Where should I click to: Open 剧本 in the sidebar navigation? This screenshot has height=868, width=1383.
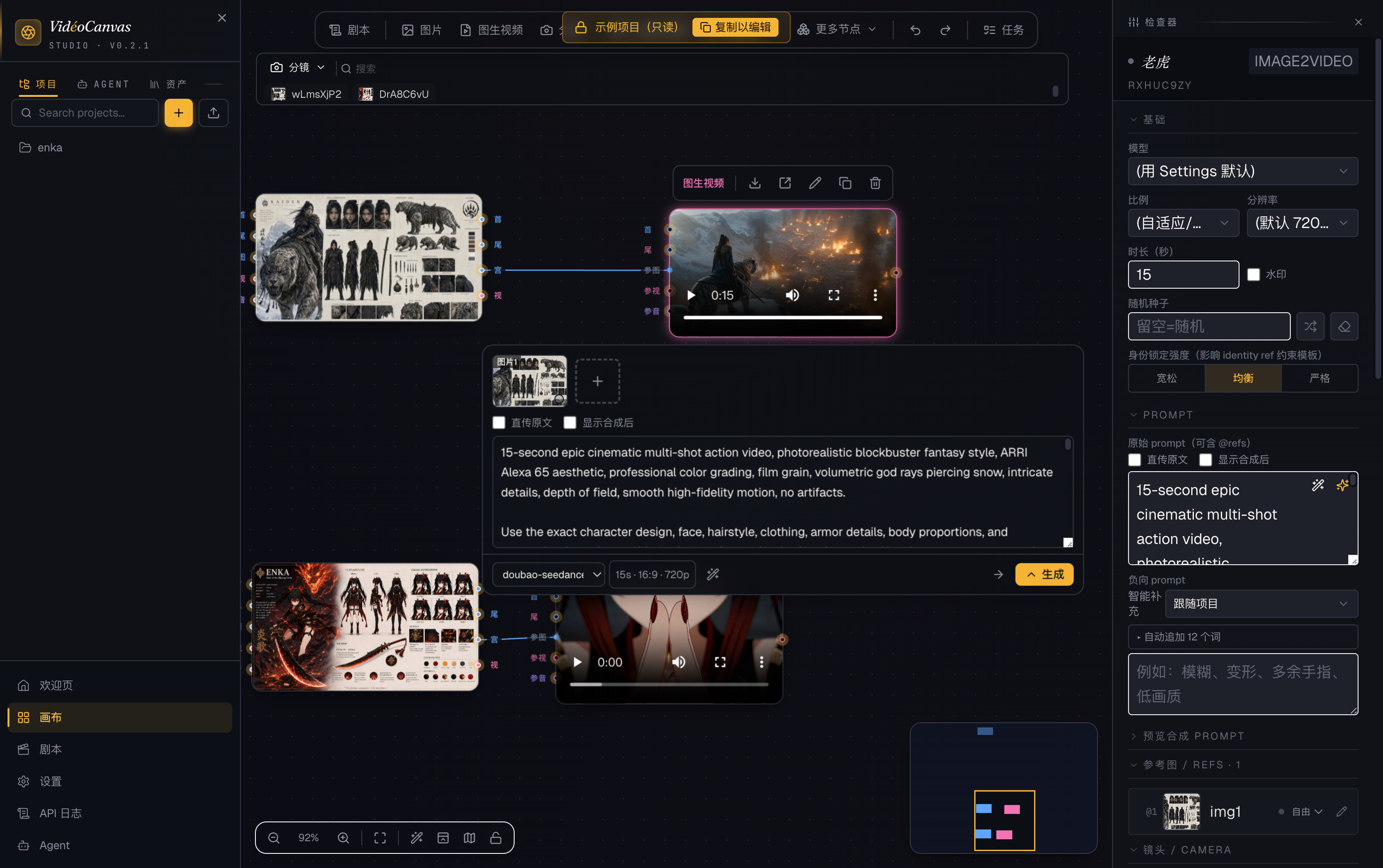120,749
